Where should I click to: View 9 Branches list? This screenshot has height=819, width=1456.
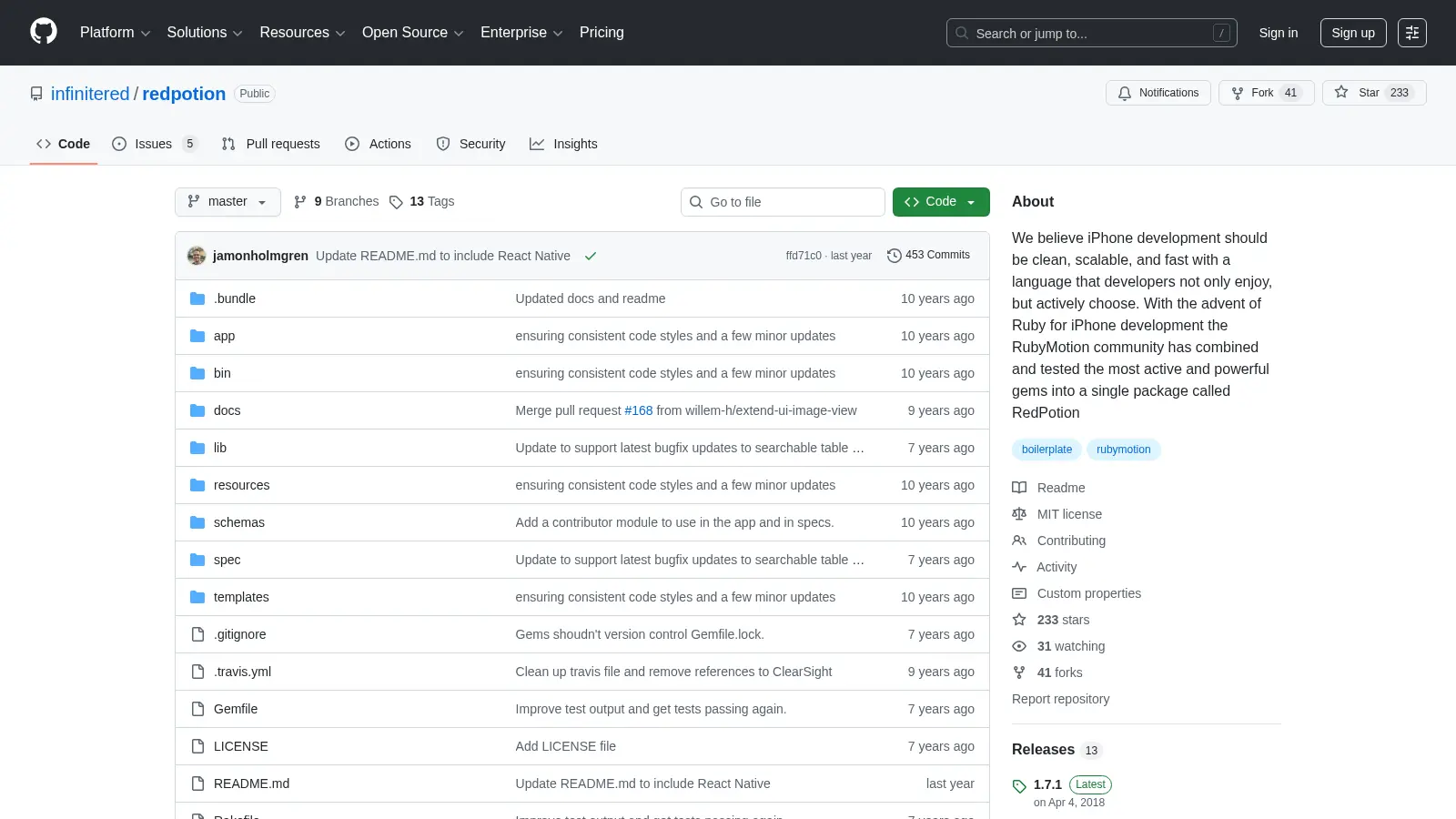(x=337, y=202)
